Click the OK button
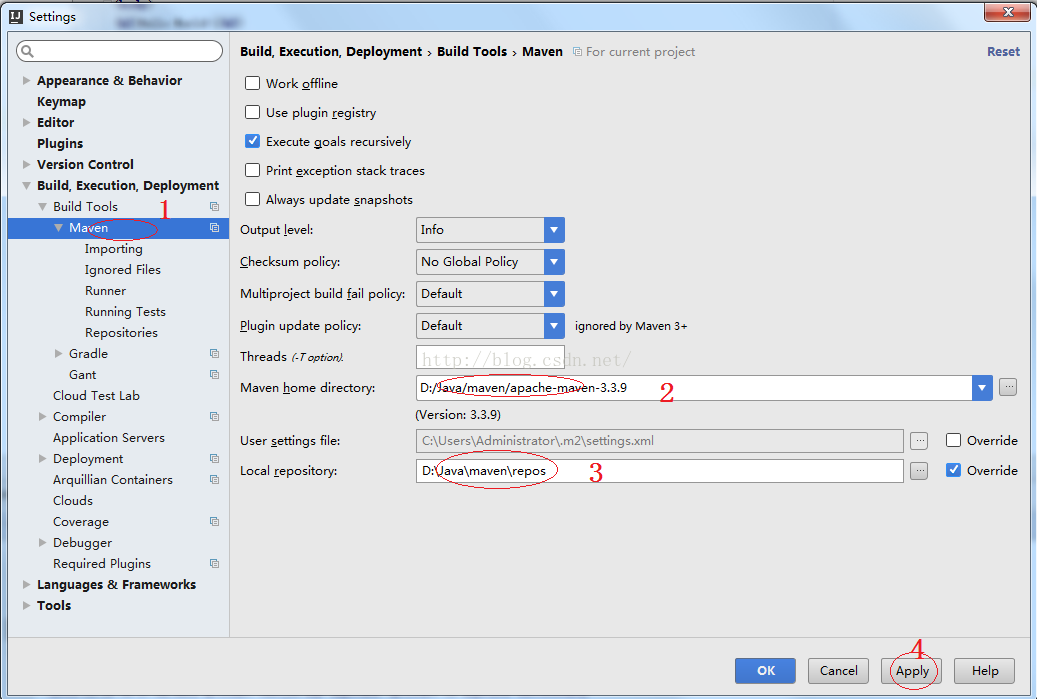This screenshot has width=1037, height=699. coord(765,671)
